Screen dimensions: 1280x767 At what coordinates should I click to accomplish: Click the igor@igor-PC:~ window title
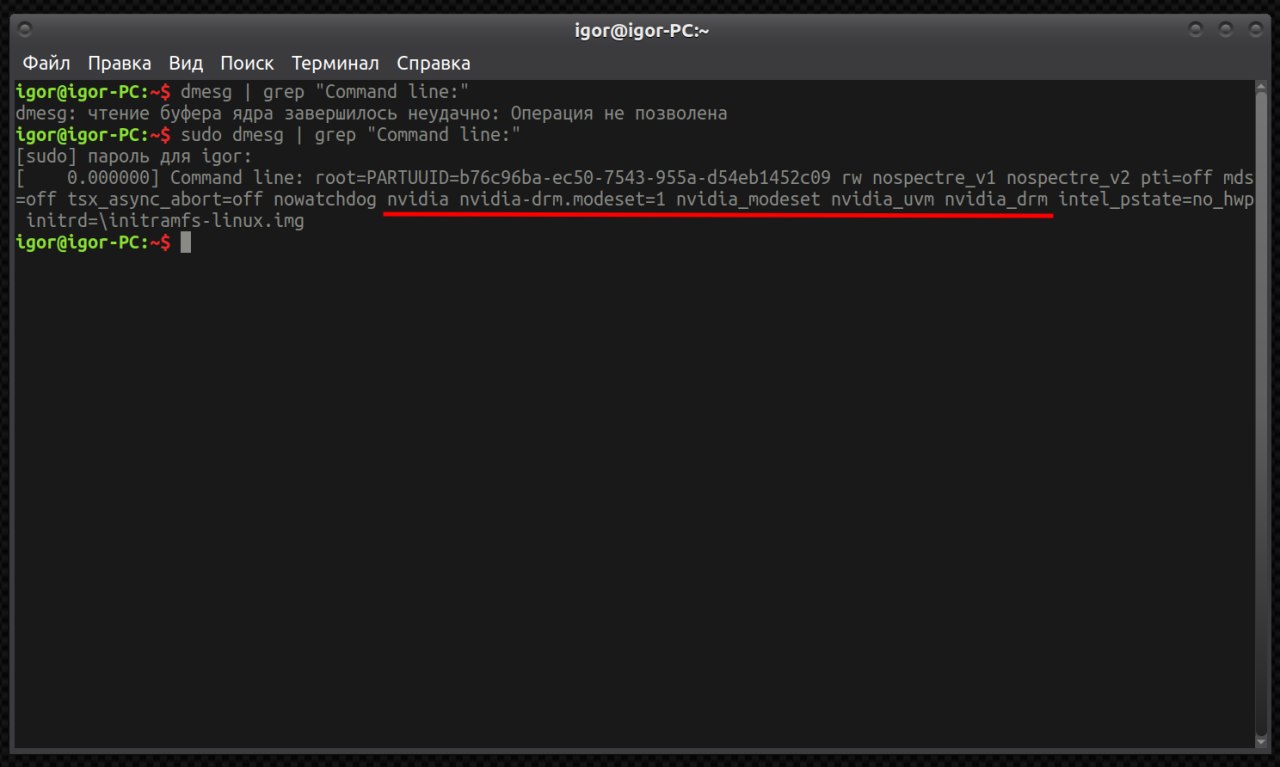641,30
